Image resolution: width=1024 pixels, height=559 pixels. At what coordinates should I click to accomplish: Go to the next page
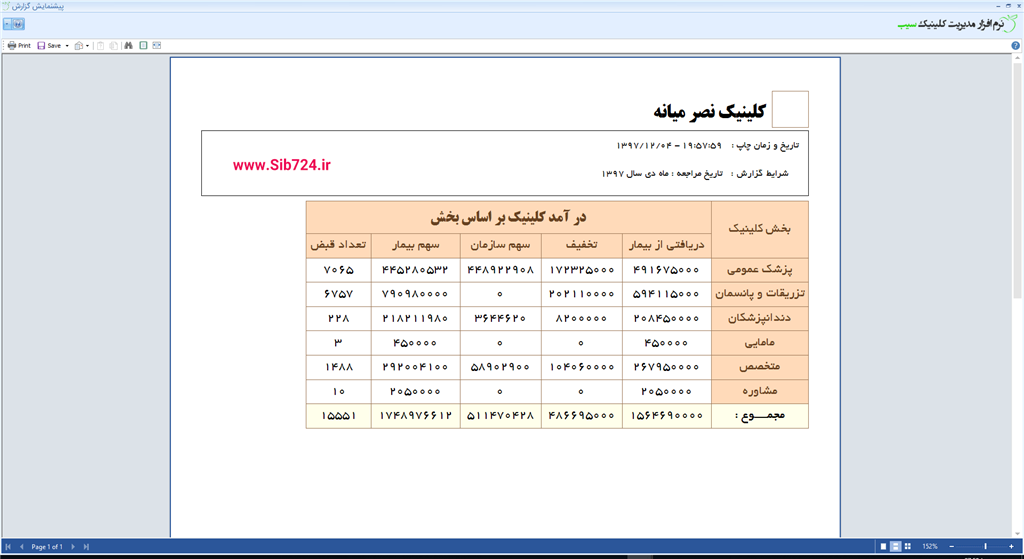[72, 547]
